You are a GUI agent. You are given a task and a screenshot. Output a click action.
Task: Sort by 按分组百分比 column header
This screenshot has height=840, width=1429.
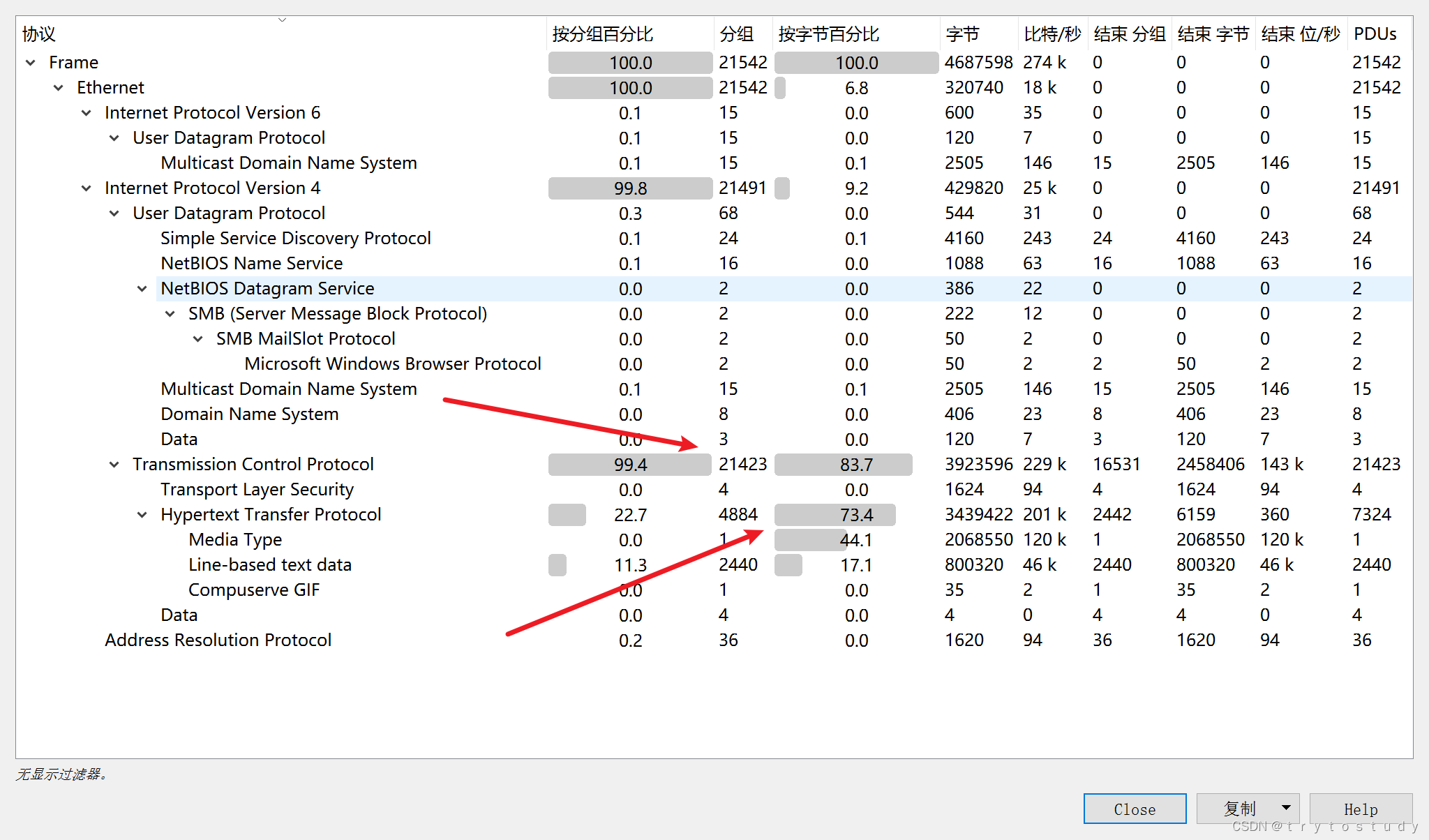coord(603,34)
